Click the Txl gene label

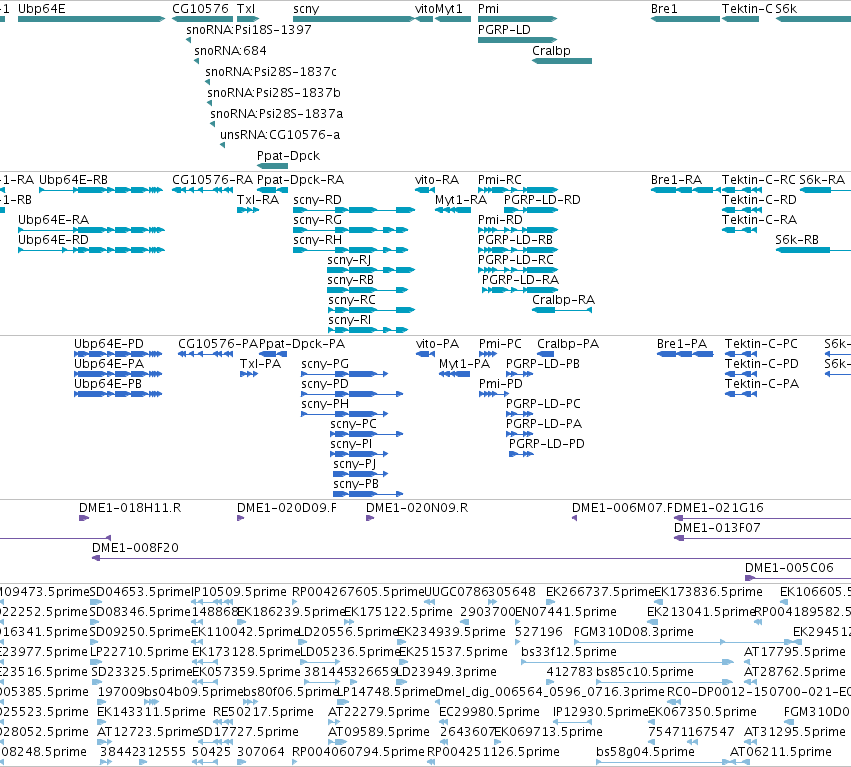pos(246,9)
